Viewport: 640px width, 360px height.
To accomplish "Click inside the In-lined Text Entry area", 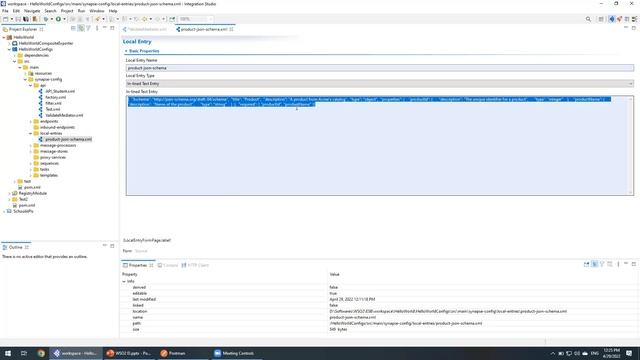I will coord(380,145).
